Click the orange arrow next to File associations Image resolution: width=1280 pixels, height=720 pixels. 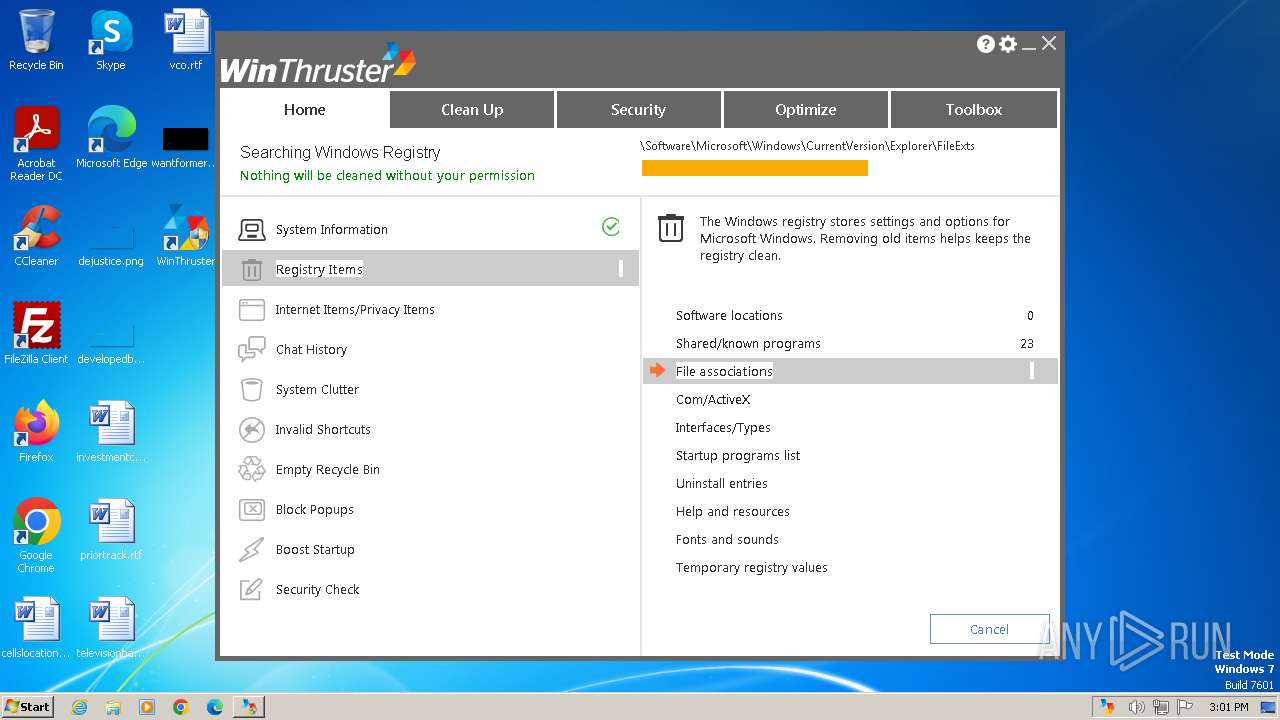(x=657, y=371)
